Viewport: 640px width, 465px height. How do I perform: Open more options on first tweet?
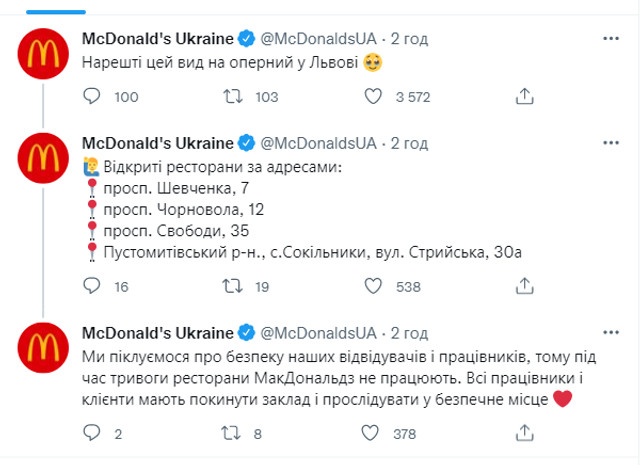(611, 38)
